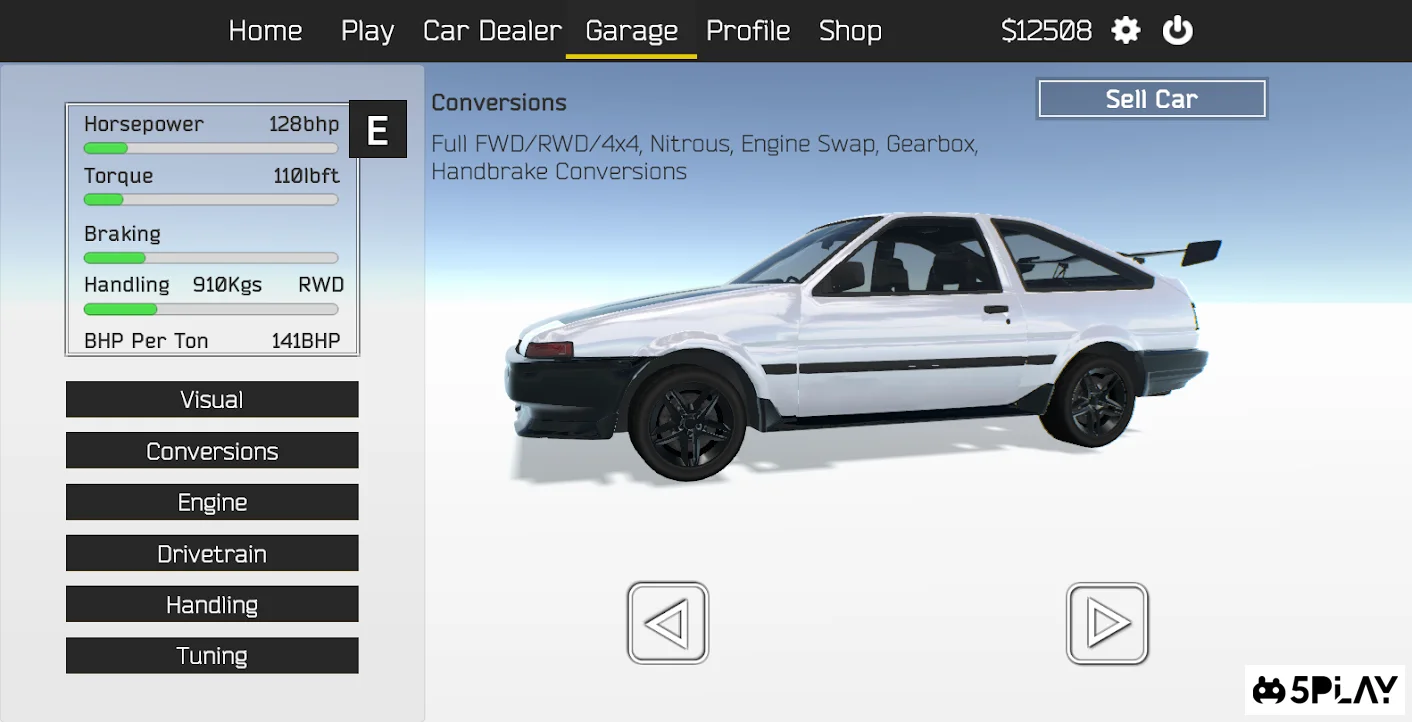Select the Garage tab
Image resolution: width=1412 pixels, height=722 pixels.
631,31
